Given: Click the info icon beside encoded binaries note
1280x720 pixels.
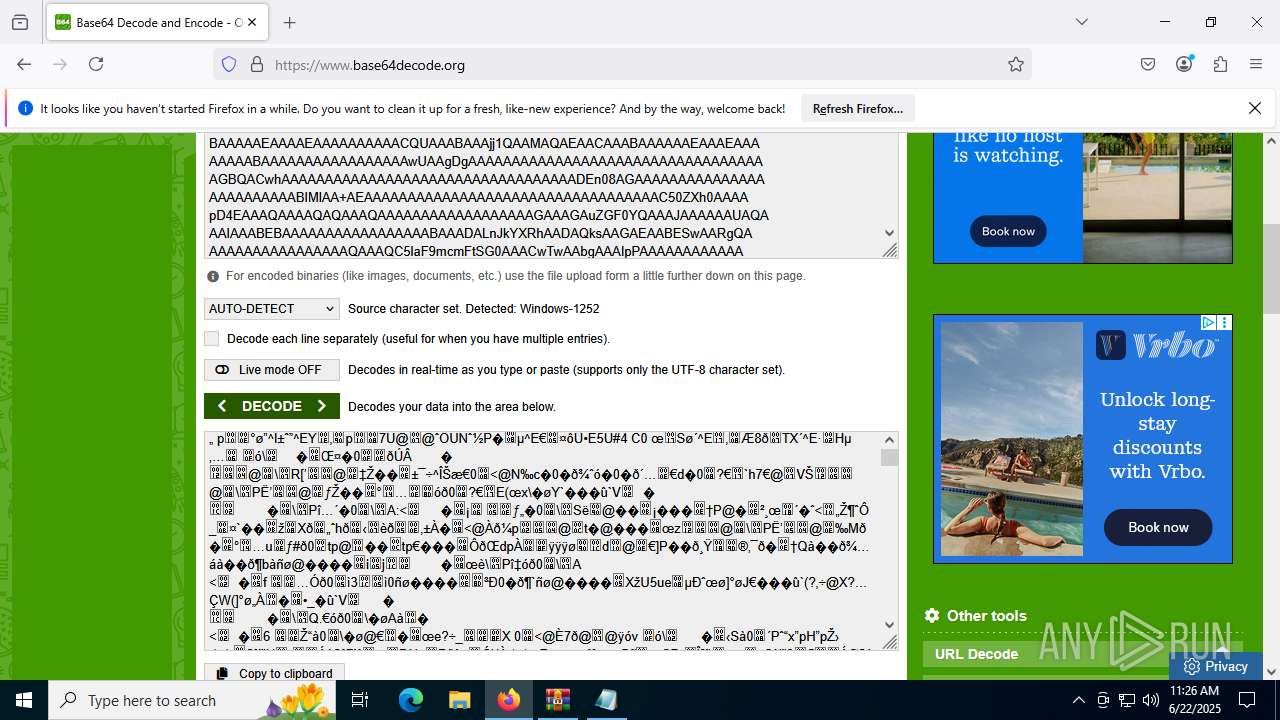Looking at the screenshot, I should pos(213,276).
